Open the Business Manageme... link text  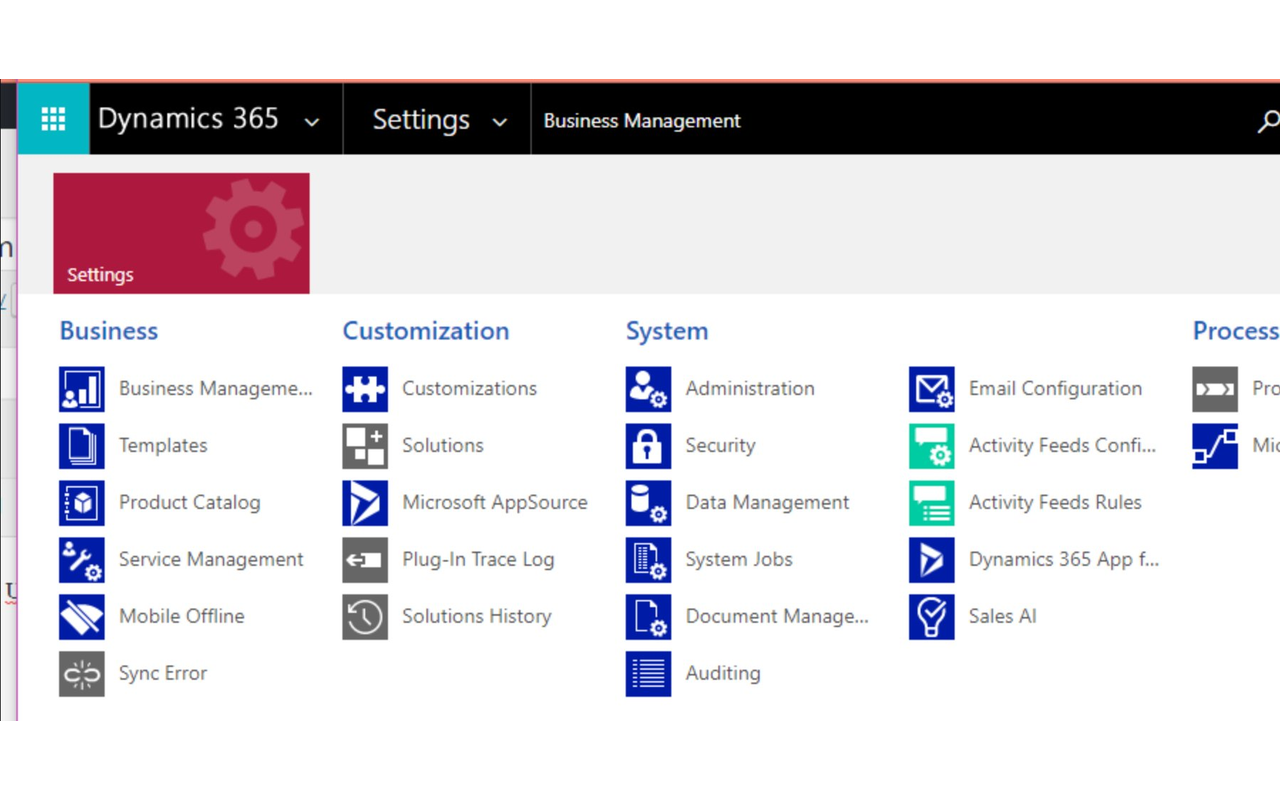[x=216, y=389]
